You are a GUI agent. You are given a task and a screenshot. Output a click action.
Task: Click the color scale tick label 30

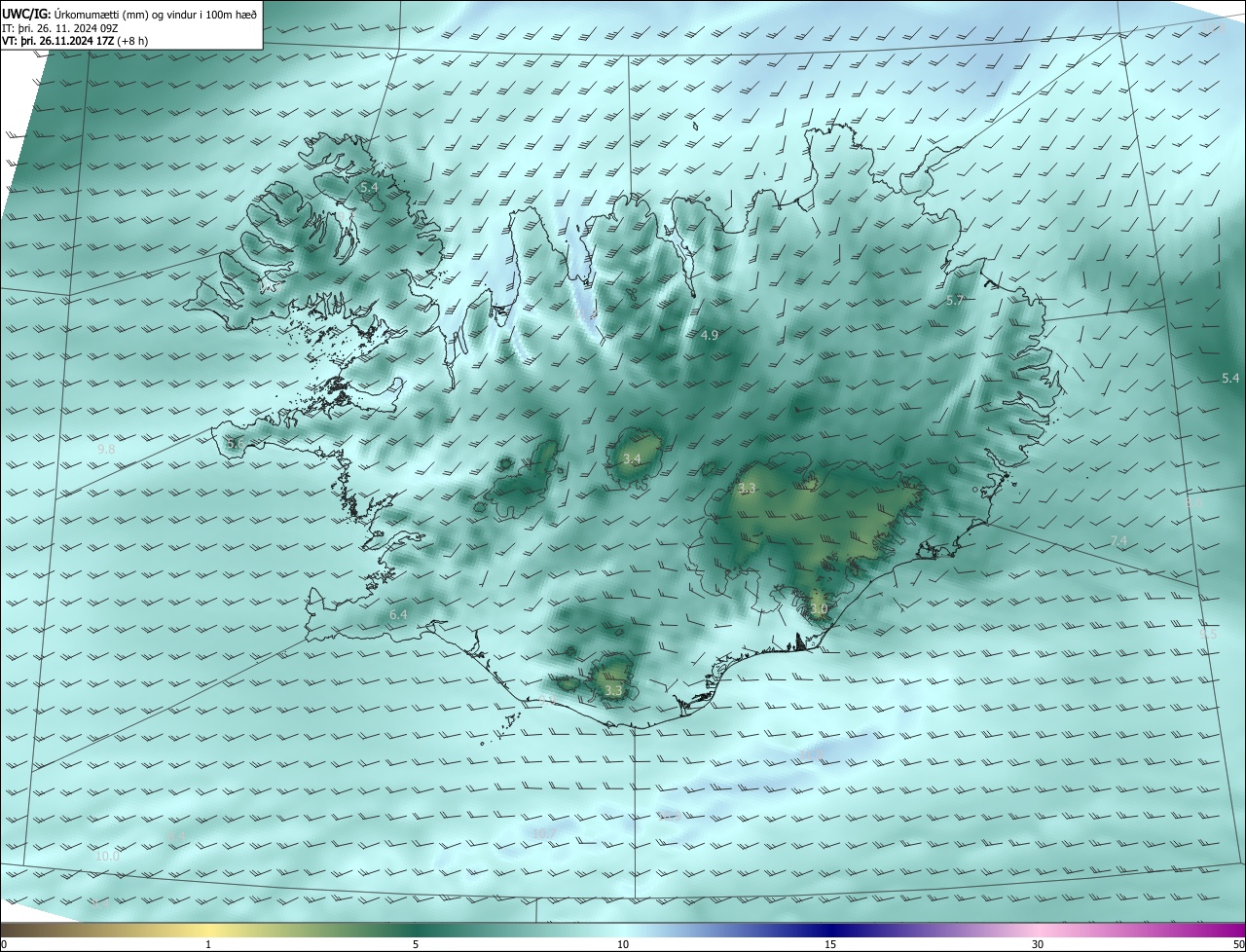[x=1038, y=944]
